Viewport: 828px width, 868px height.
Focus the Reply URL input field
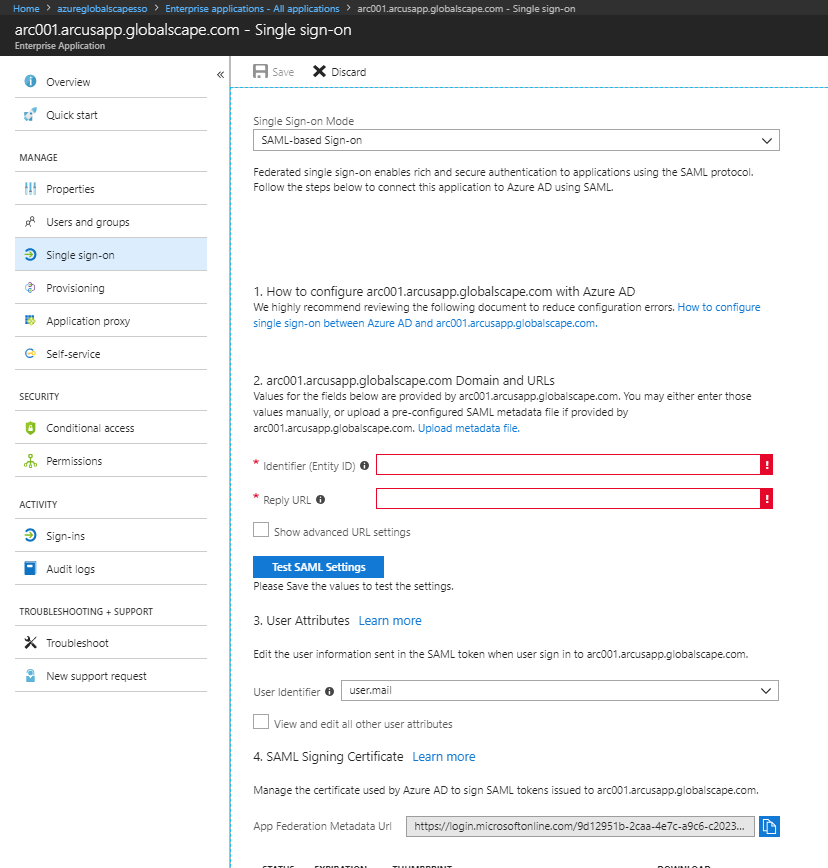568,499
